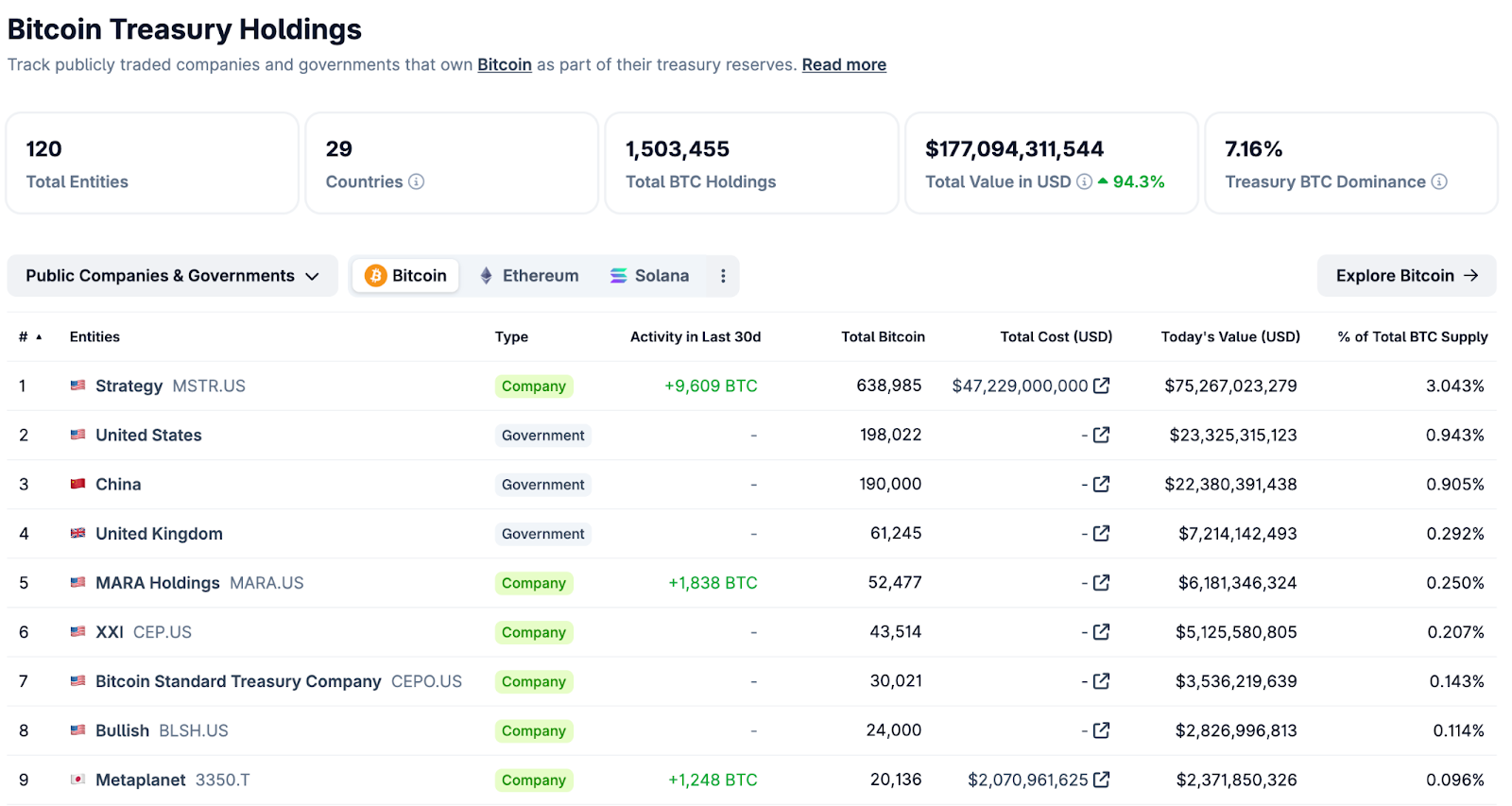Click the China flag icon

click(x=78, y=484)
